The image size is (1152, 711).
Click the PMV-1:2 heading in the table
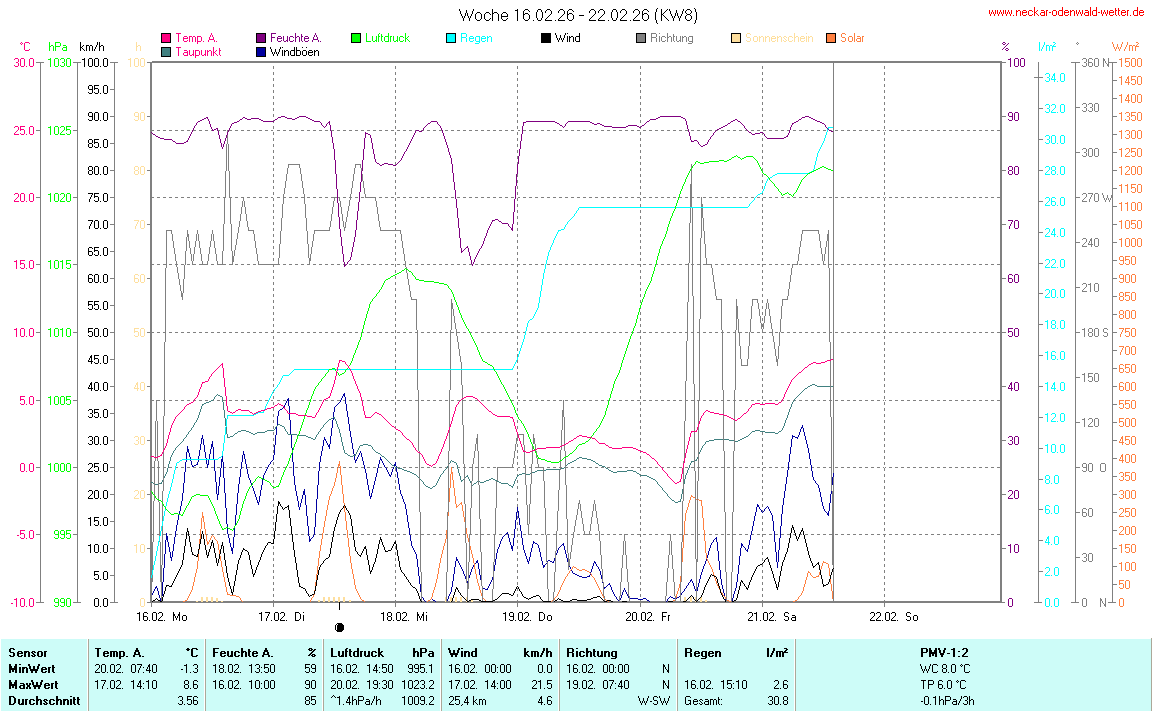pos(944,652)
